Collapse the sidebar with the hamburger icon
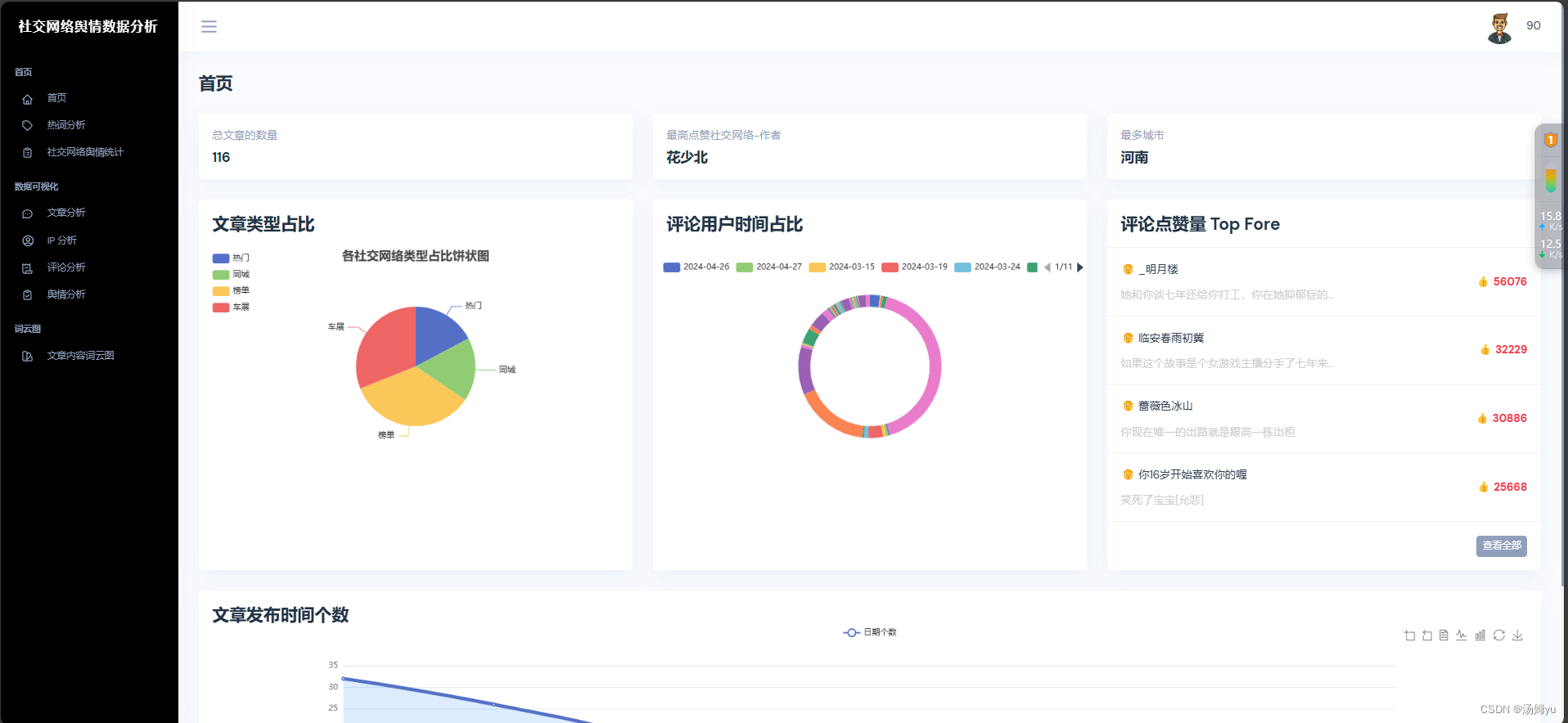This screenshot has width=1568, height=723. [x=209, y=27]
